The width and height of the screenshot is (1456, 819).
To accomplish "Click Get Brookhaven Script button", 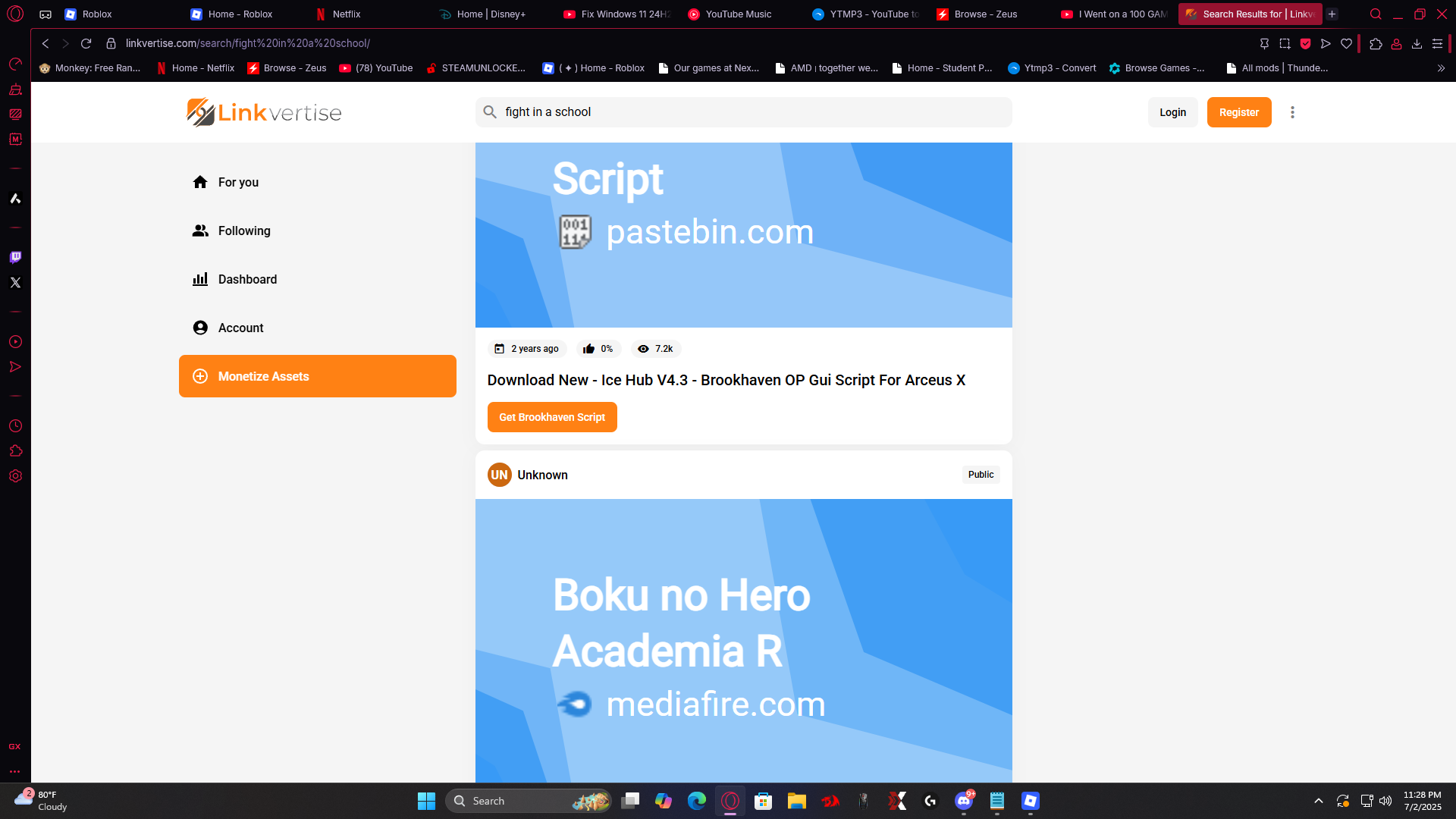I will pos(552,417).
